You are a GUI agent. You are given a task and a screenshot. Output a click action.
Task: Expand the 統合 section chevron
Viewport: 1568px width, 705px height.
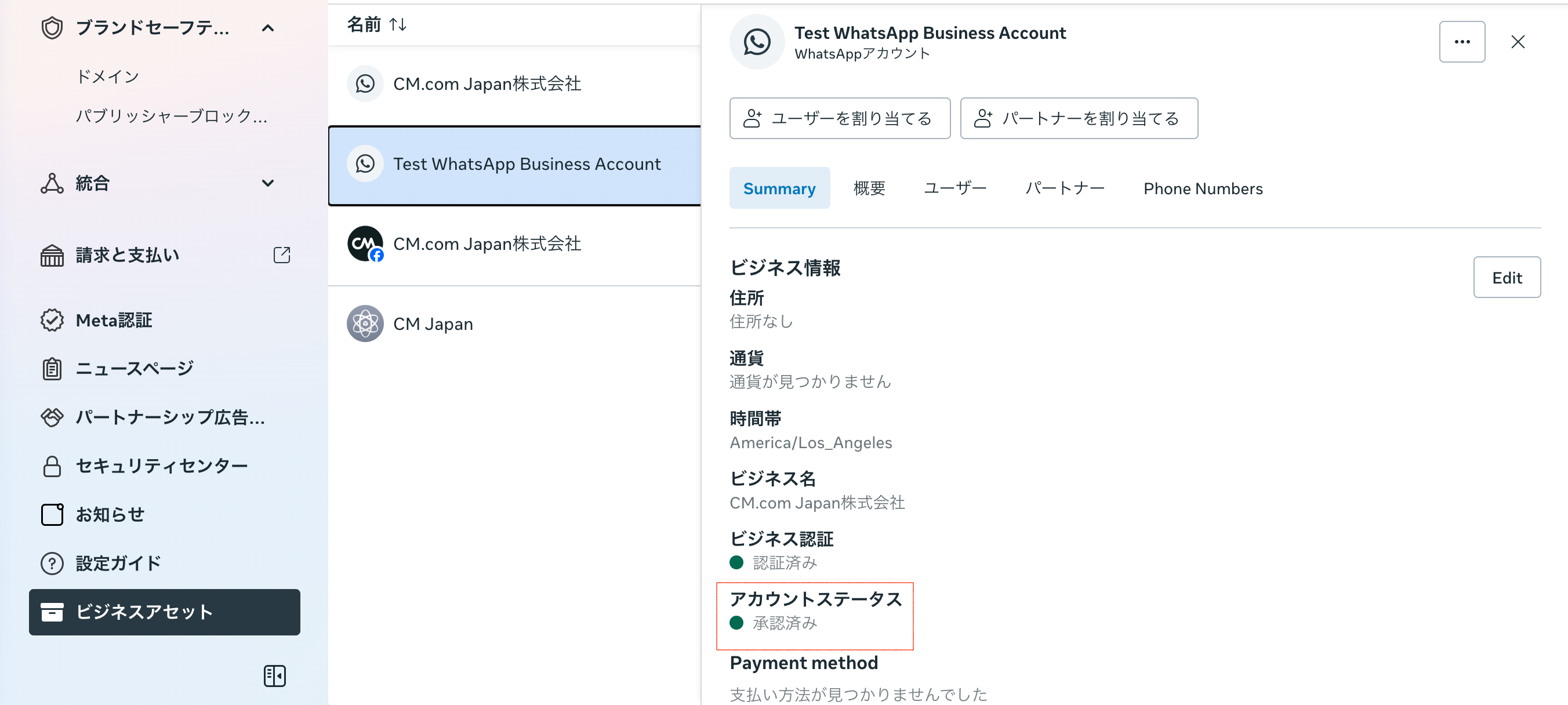(x=268, y=183)
